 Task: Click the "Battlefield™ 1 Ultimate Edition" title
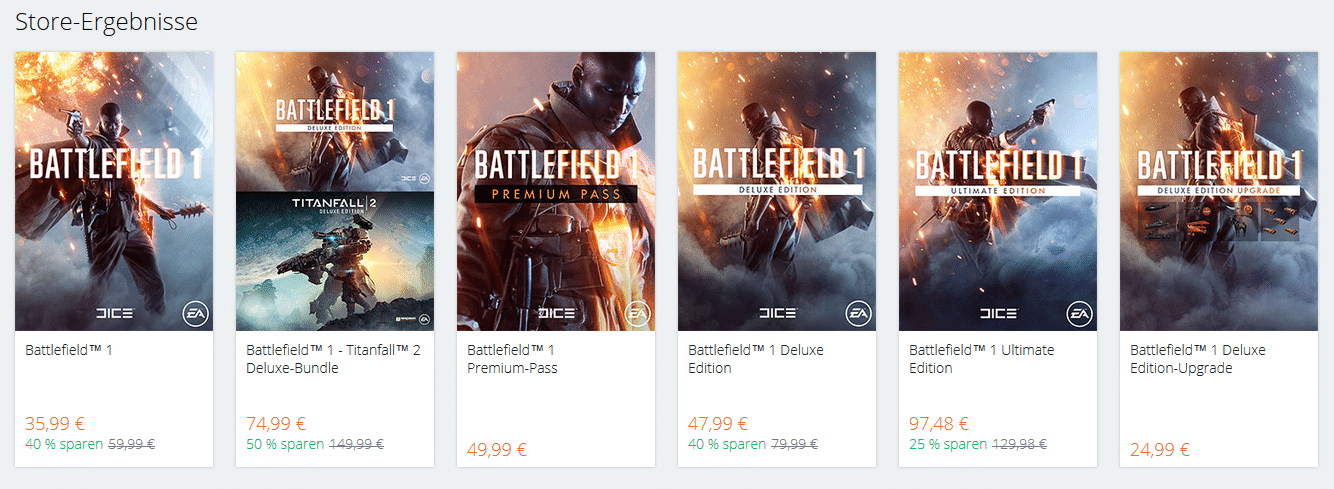click(981, 359)
